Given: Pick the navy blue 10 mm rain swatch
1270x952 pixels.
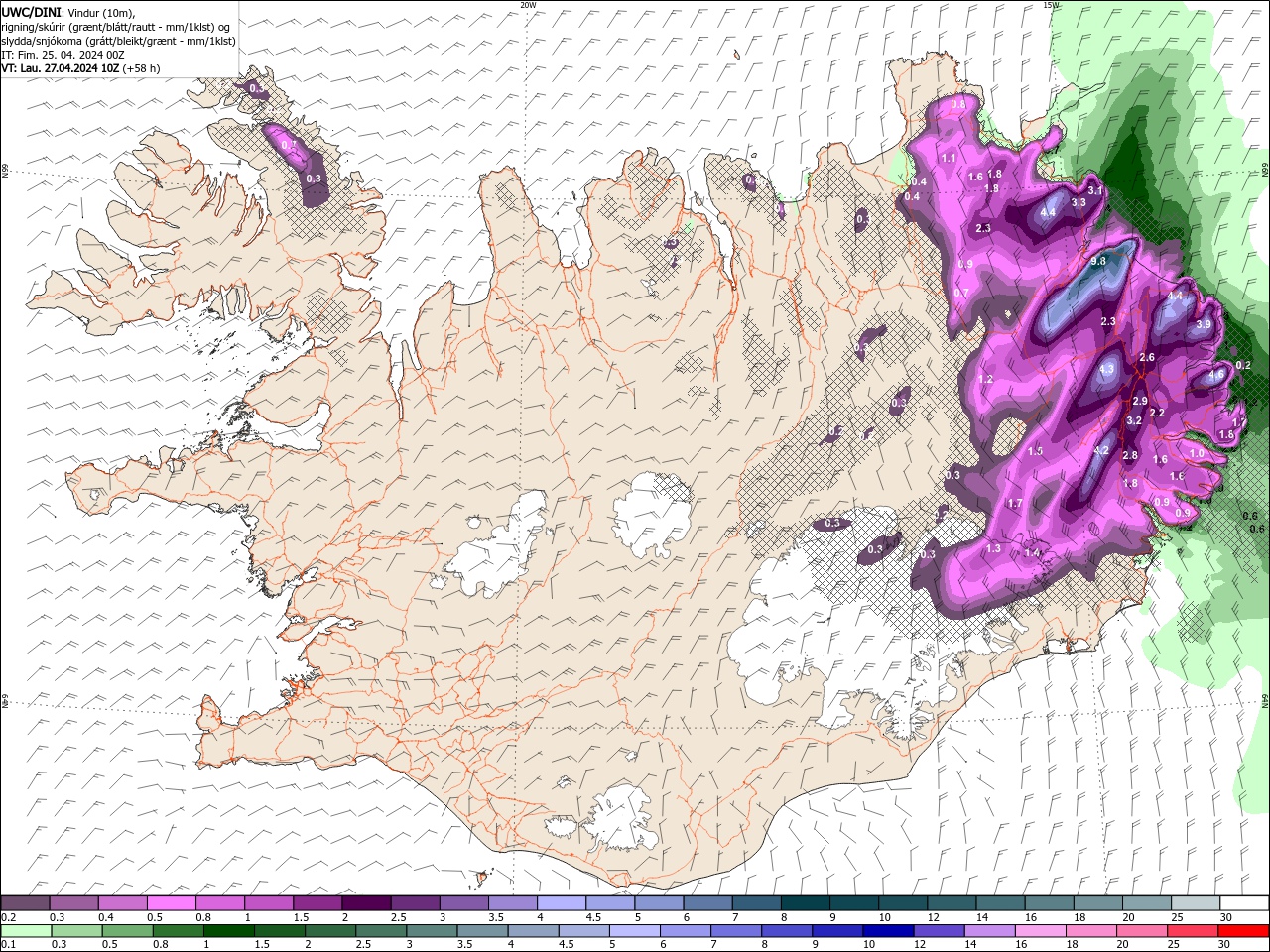Looking at the screenshot, I should pyautogui.click(x=886, y=931).
